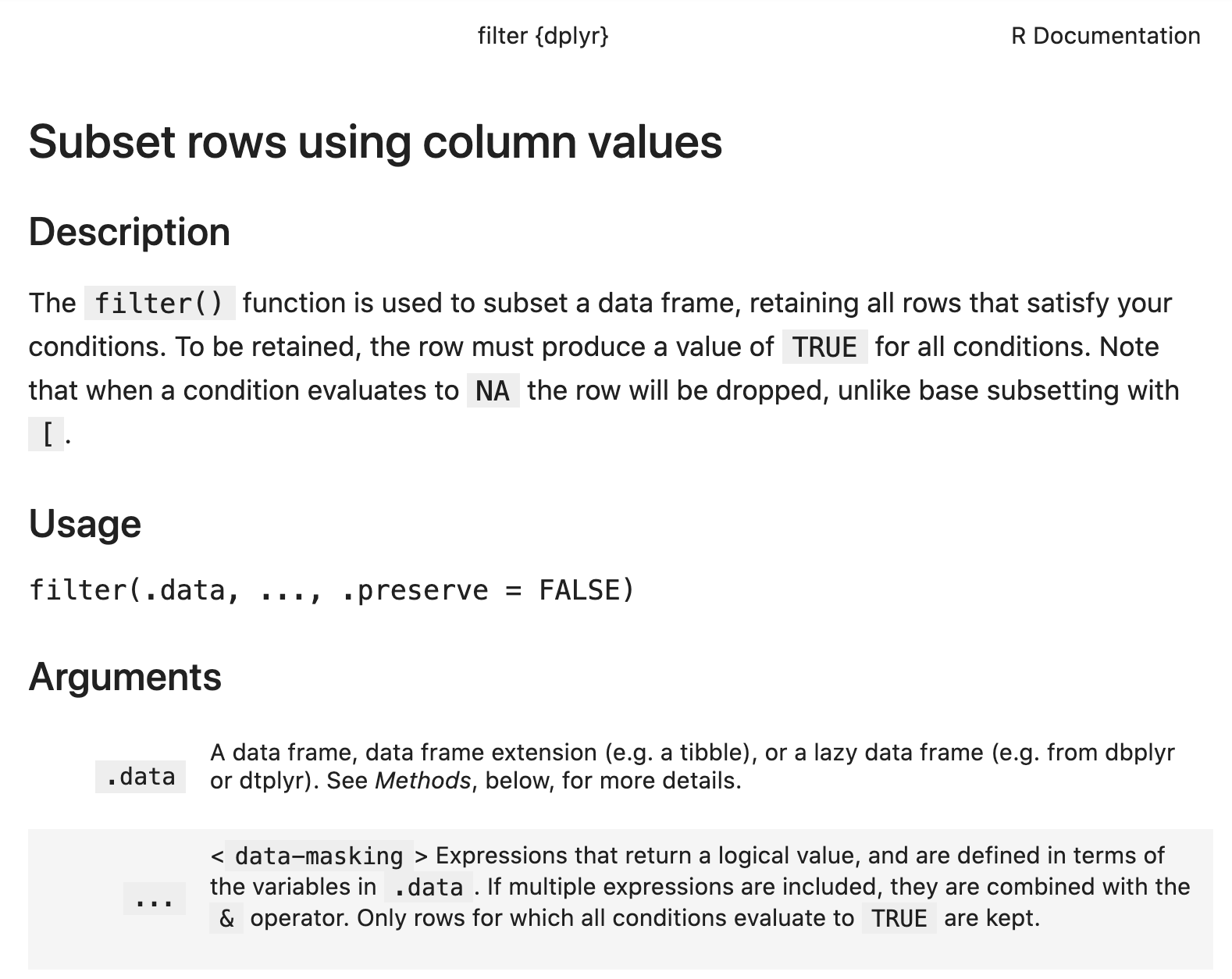Click the Description heading
Screen dimensions: 1232x979
[x=130, y=232]
